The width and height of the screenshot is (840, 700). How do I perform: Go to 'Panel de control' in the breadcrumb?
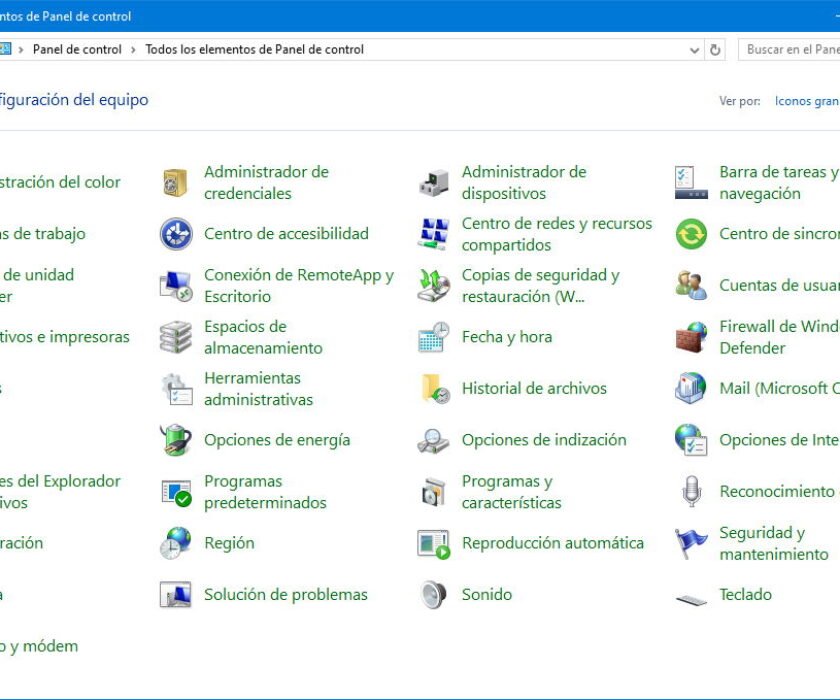coord(77,49)
